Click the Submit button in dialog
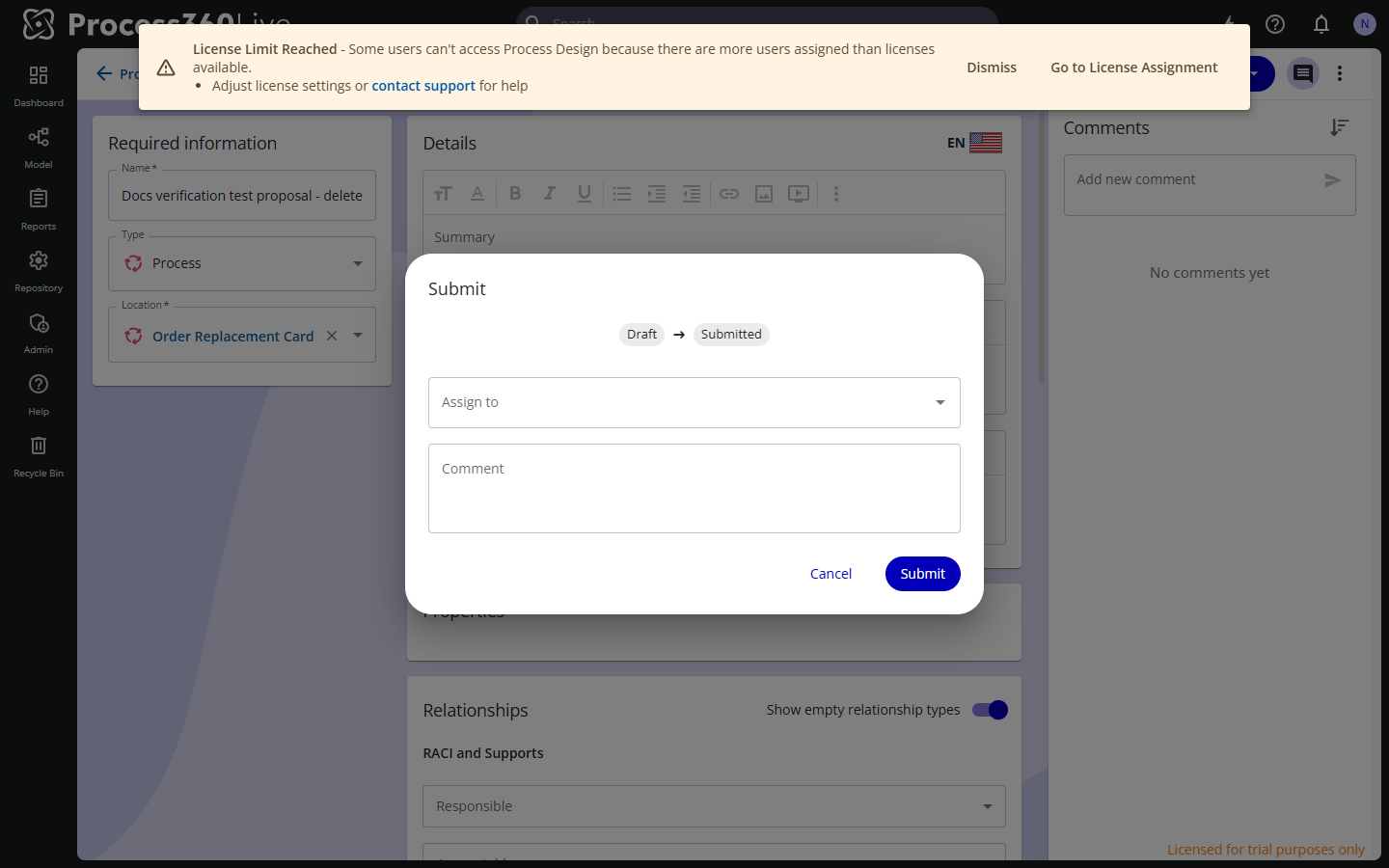The width and height of the screenshot is (1389, 868). 923,574
